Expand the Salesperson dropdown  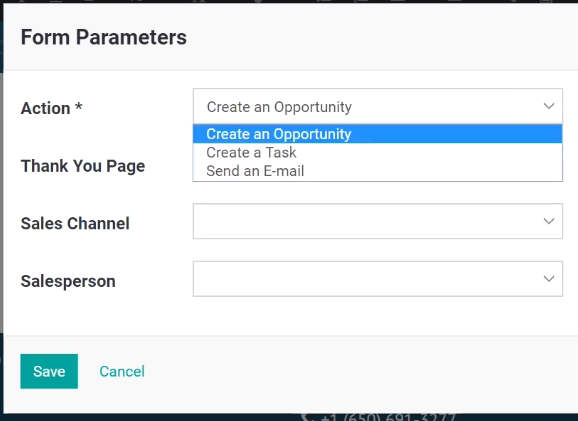pos(378,279)
